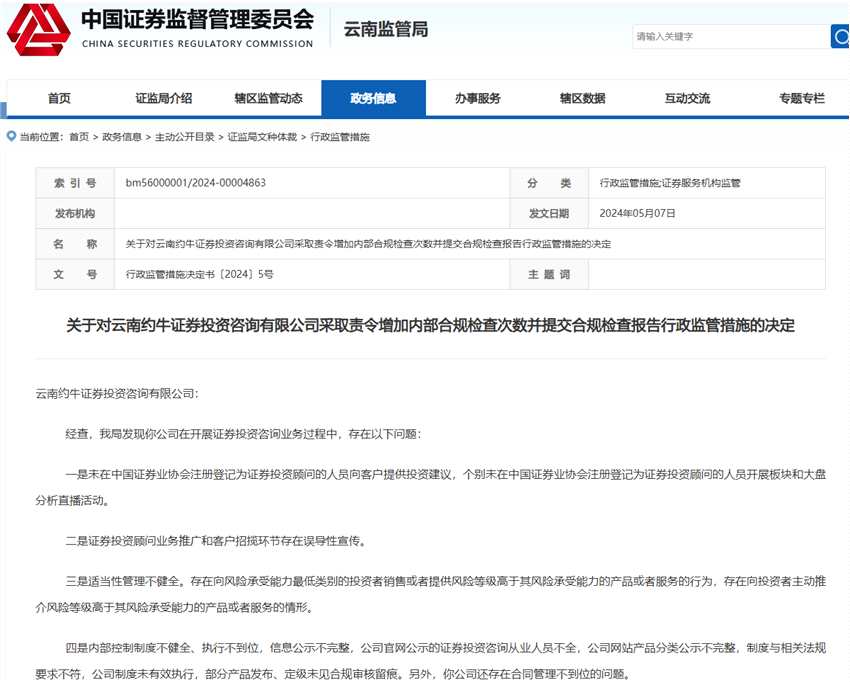Click the location pin icon beside 当前位置
Image resolution: width=850 pixels, height=682 pixels.
pyautogui.click(x=11, y=136)
